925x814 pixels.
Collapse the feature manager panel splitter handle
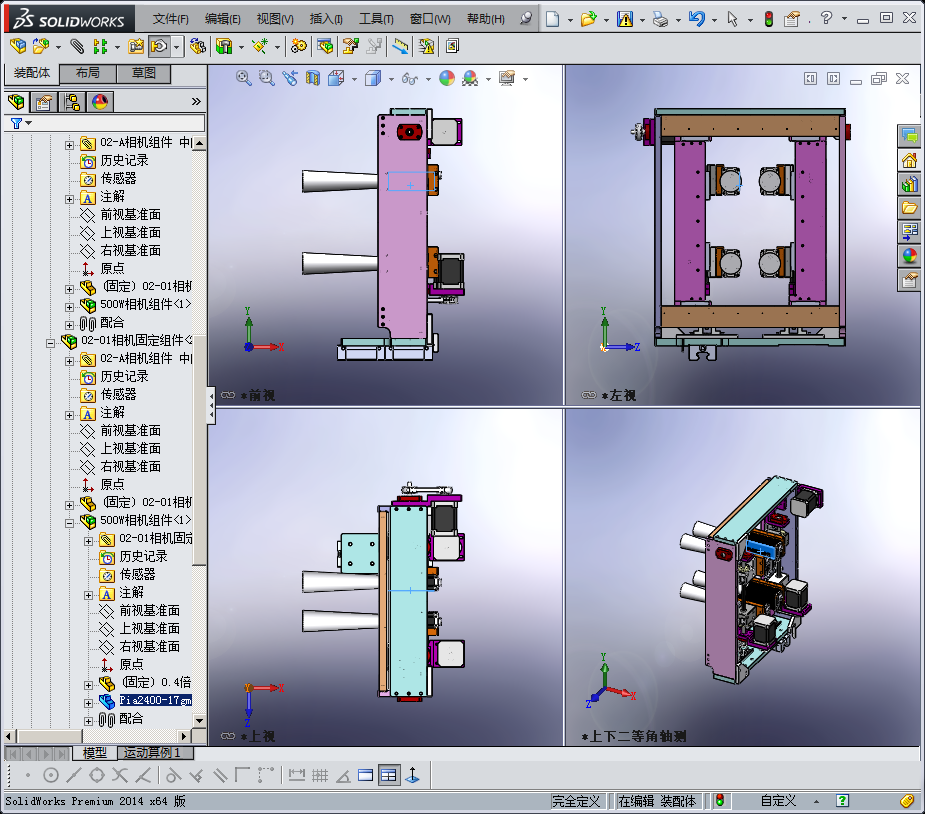[x=211, y=405]
